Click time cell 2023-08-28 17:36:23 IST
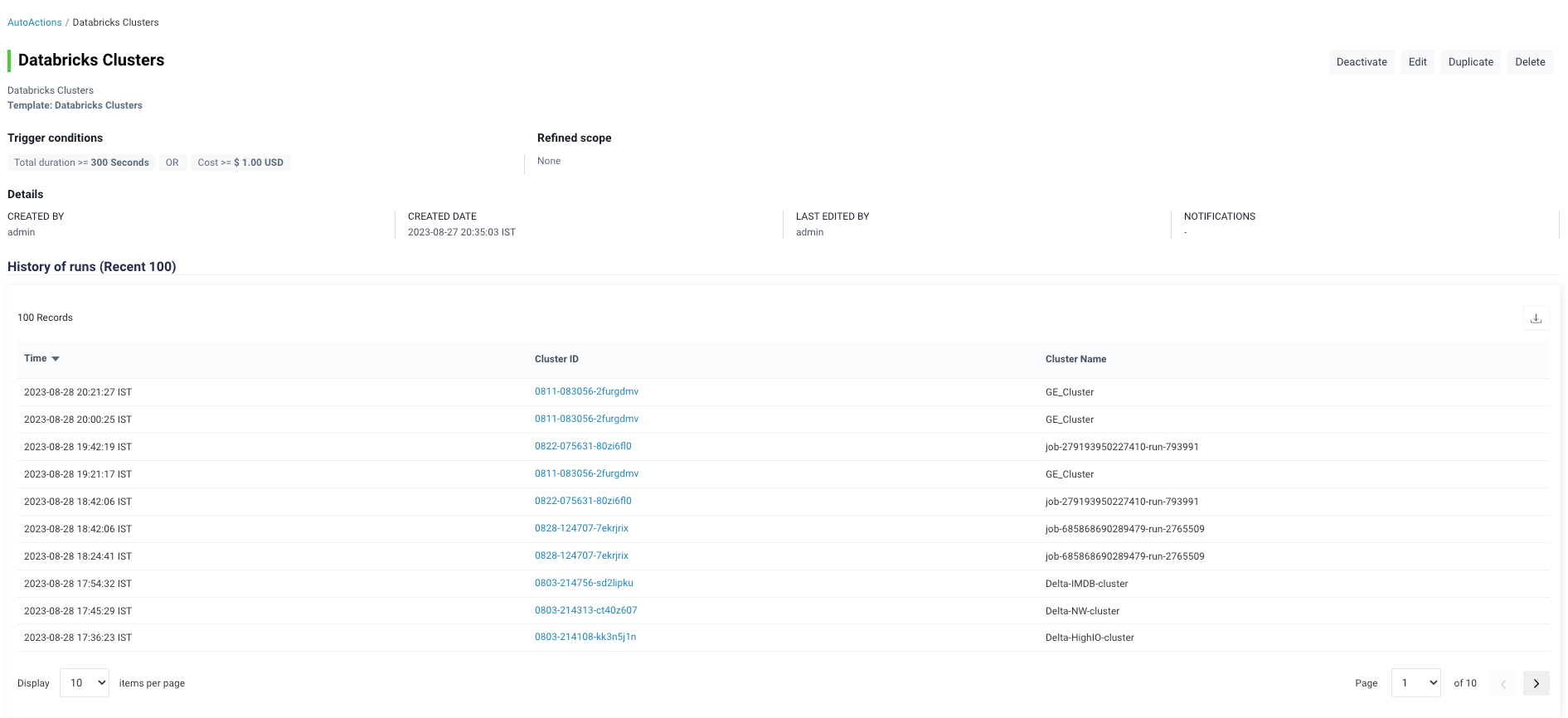1568x718 pixels. point(78,638)
